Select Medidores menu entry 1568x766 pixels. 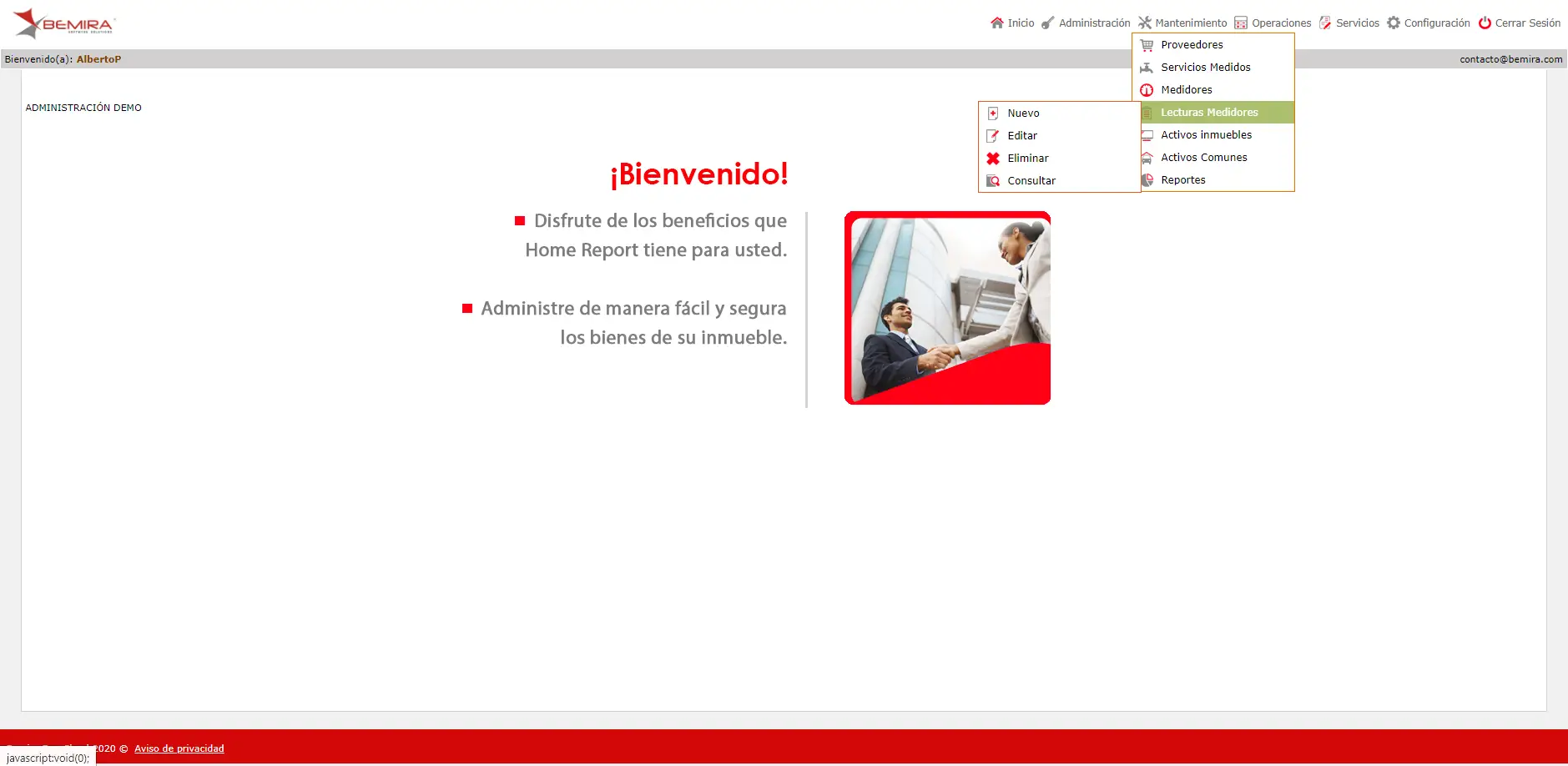pos(1213,90)
